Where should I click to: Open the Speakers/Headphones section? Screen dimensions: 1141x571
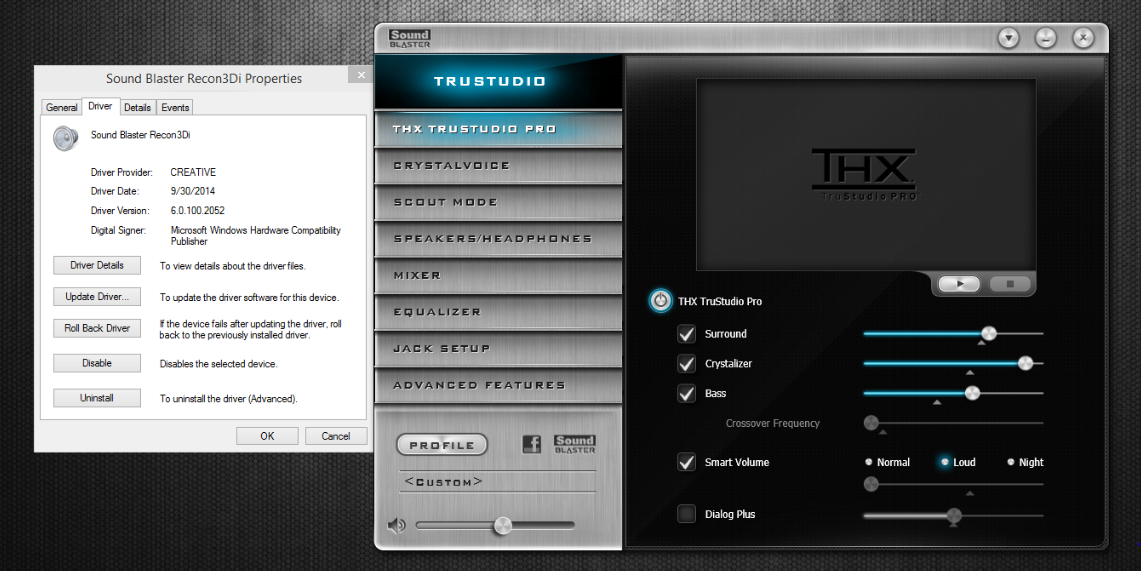tap(498, 239)
